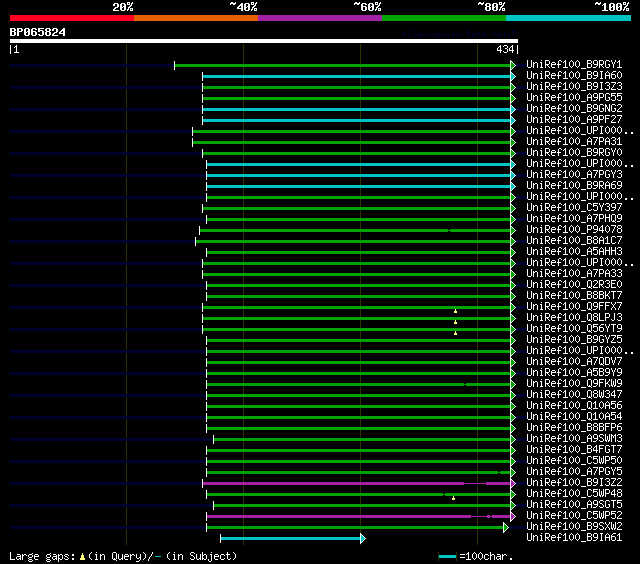This screenshot has height=564, width=640.
Task: Click the yellow gap marker on C5WP48 alignment
Action: pyautogui.click(x=453, y=497)
